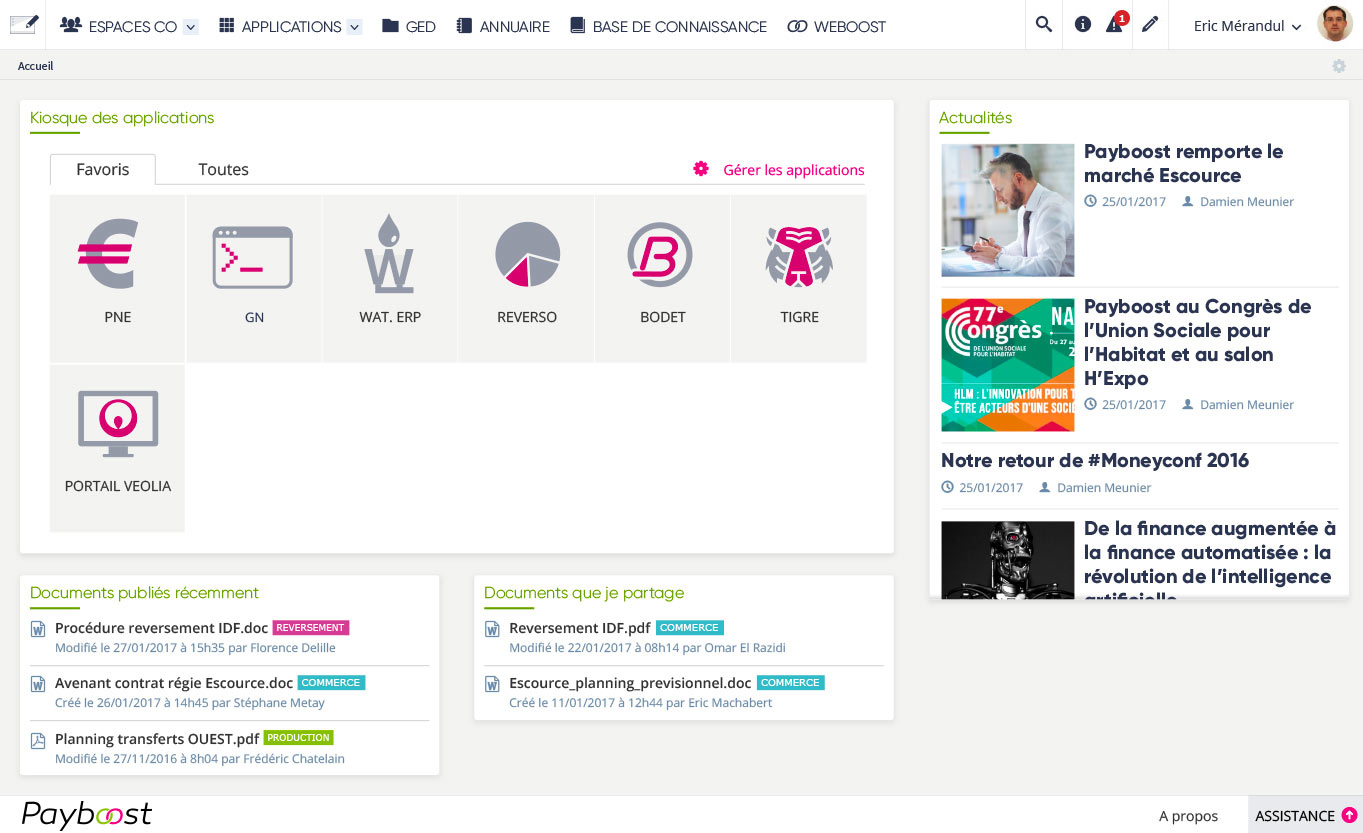Click the pink gear beside Gérer les applications
Screen dimensions: 1363x833
701,169
